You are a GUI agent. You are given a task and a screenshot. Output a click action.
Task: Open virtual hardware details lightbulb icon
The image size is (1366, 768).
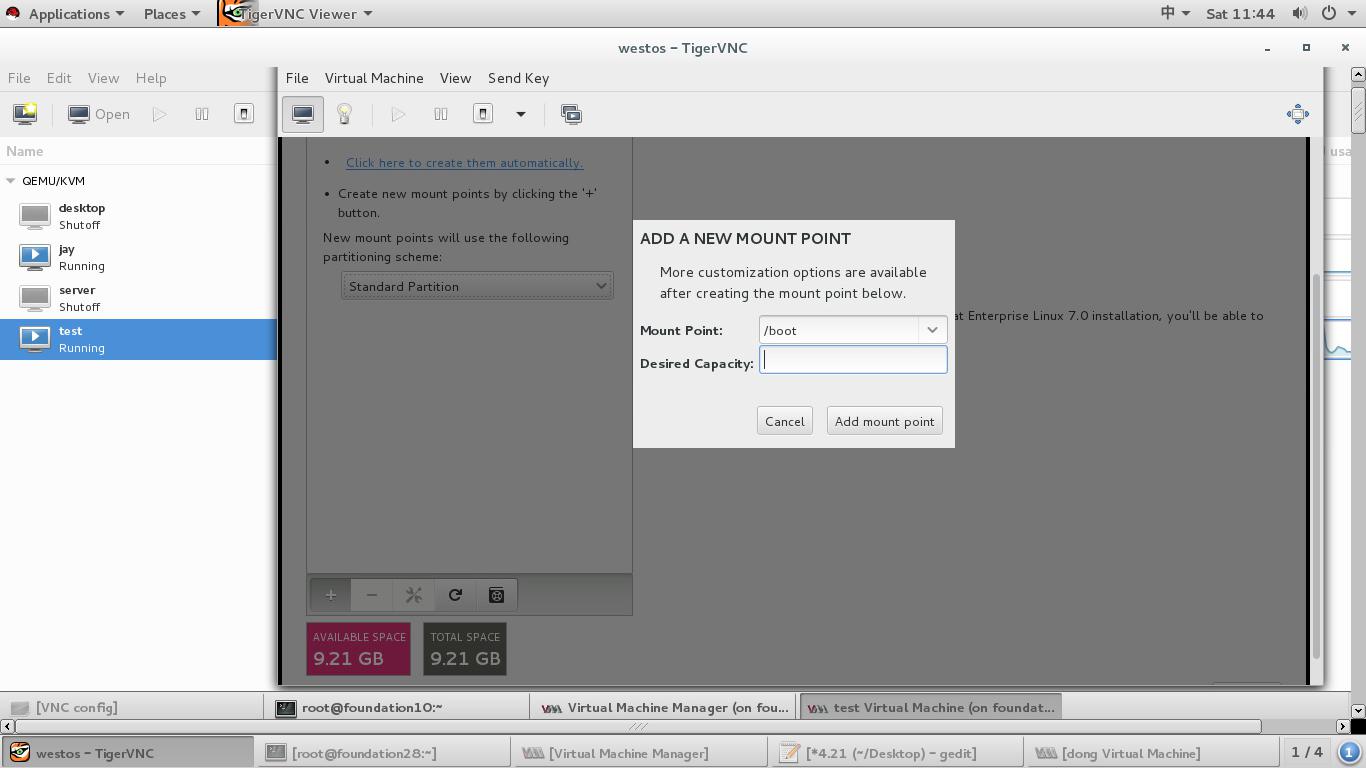[x=344, y=114]
